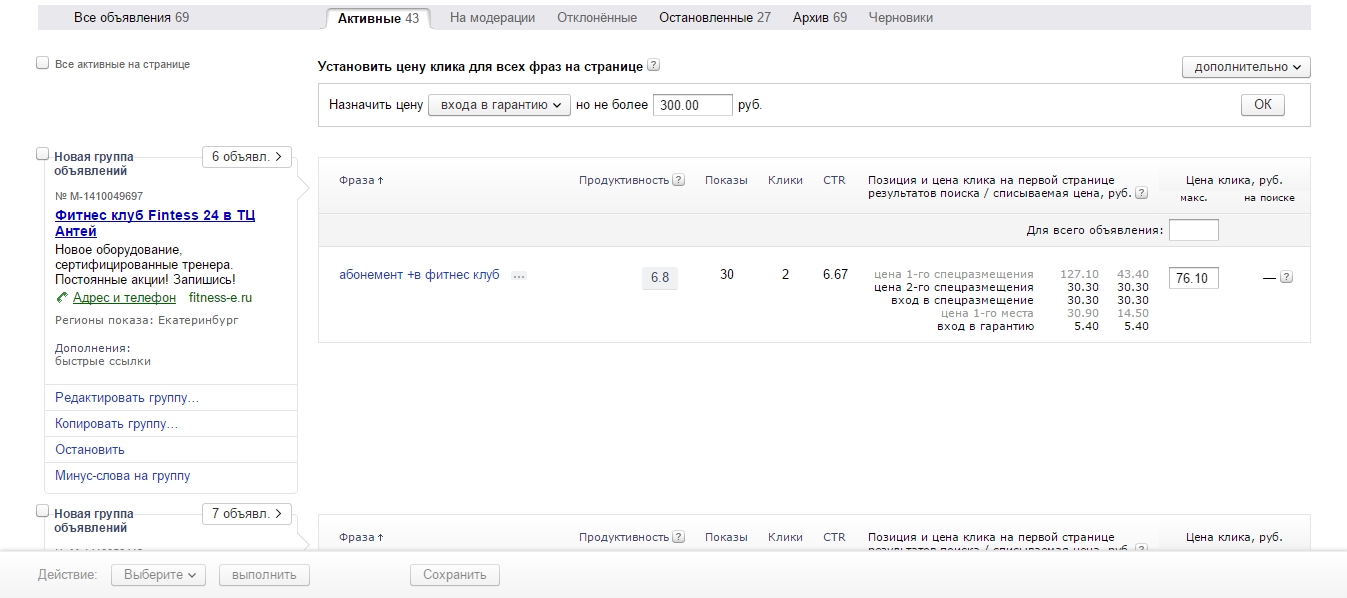Click pencil icon before Адрес и телефон
This screenshot has width=1347, height=598.
click(x=62, y=298)
